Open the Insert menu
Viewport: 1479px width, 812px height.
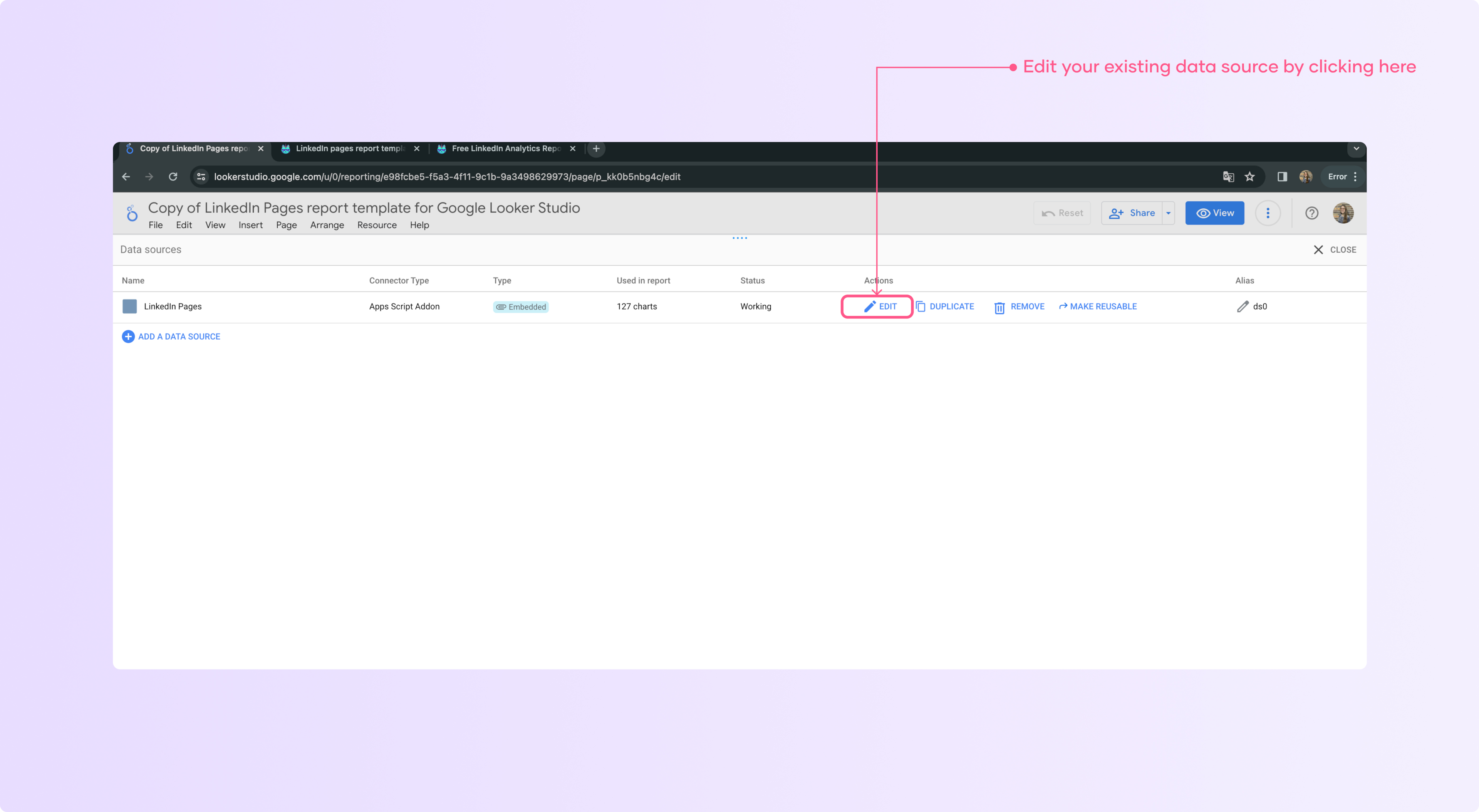coord(251,226)
